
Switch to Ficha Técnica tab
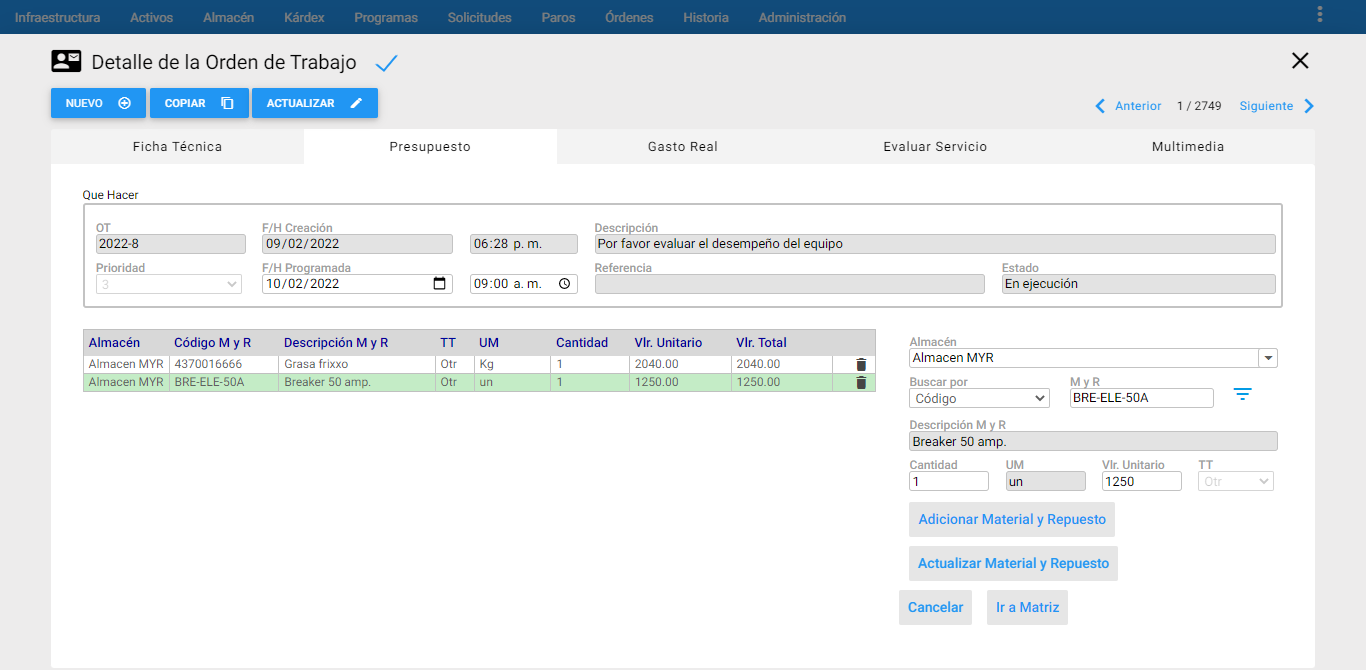tap(177, 147)
